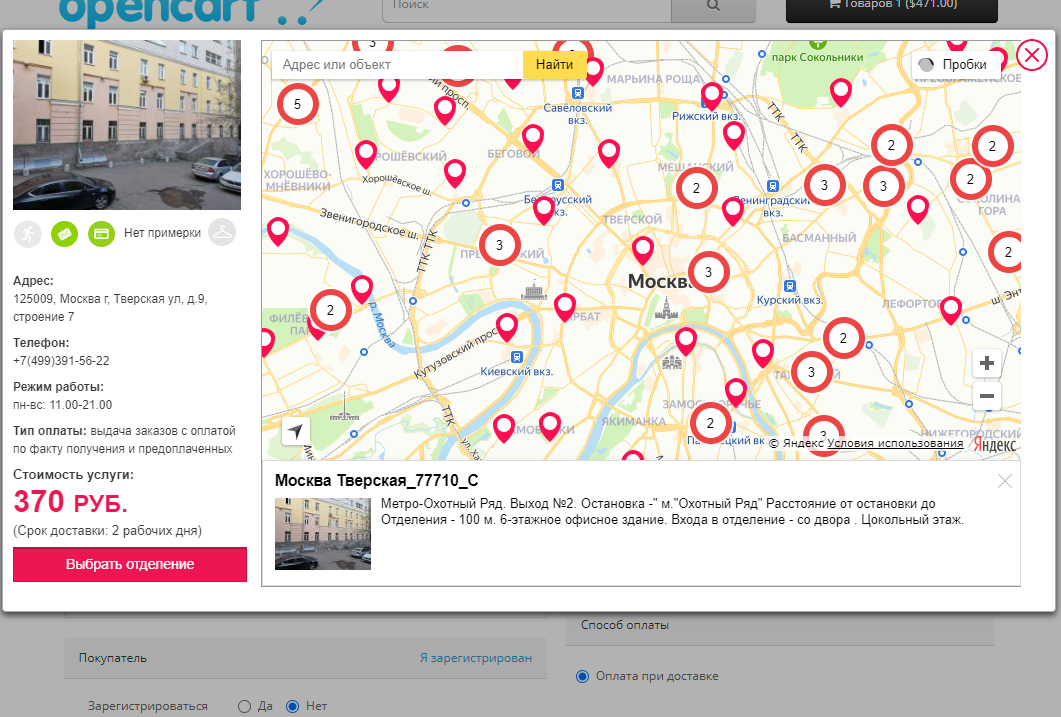
Task: Select the pin near Рижский вокзал
Action: [x=712, y=95]
